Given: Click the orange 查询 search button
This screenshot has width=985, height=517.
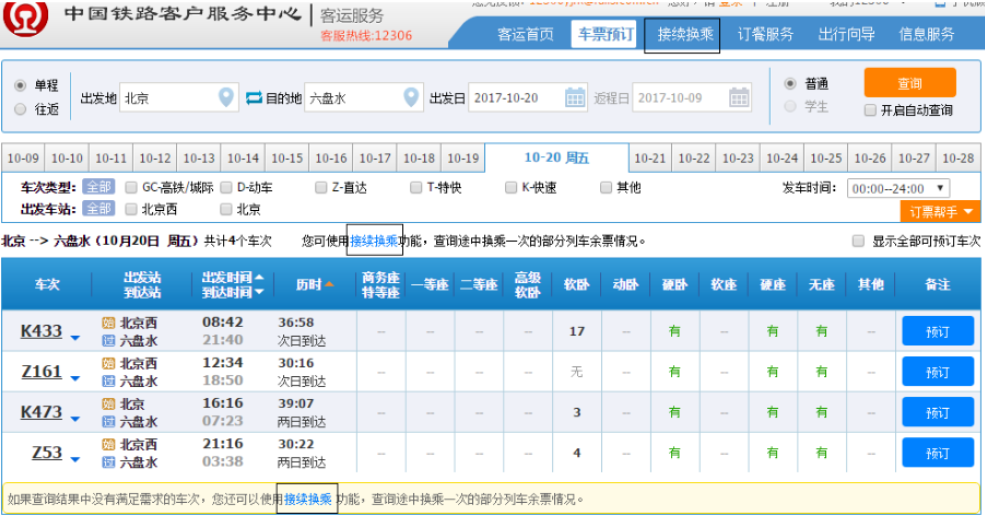Looking at the screenshot, I should tap(910, 83).
